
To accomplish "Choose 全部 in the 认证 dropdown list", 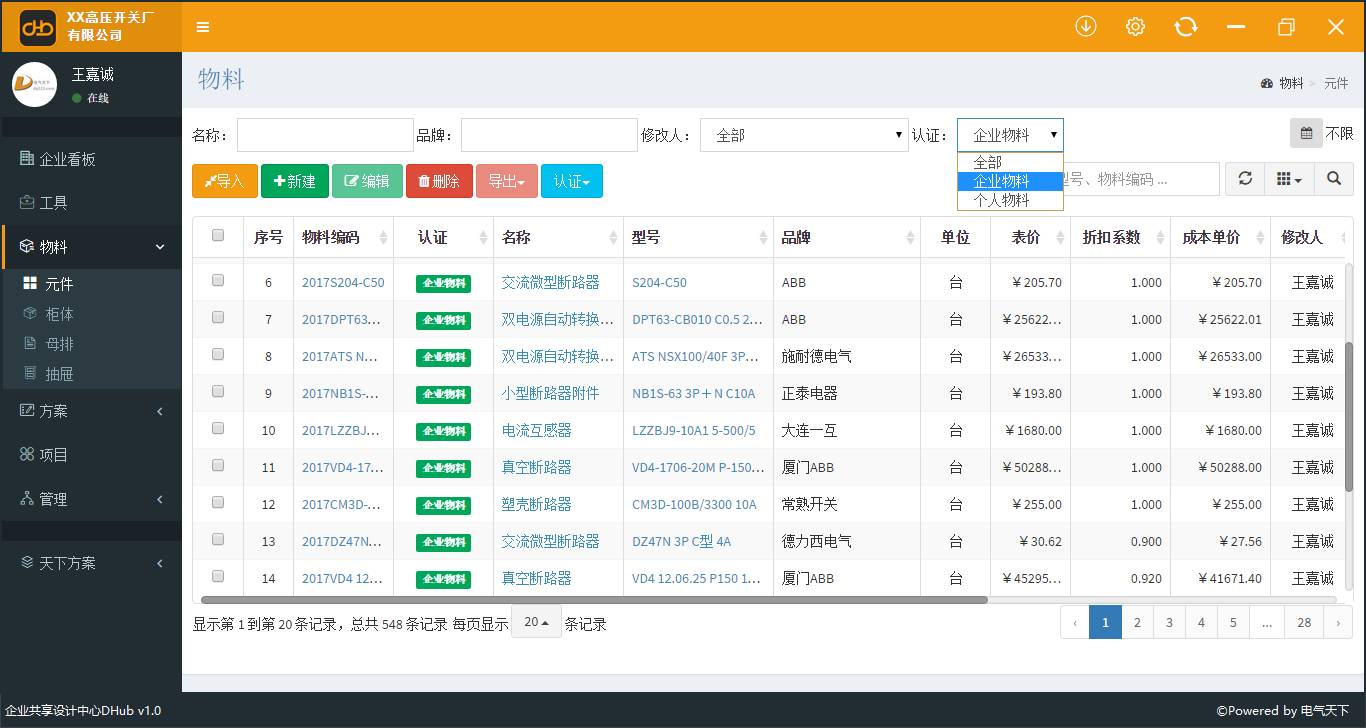I will (1010, 162).
